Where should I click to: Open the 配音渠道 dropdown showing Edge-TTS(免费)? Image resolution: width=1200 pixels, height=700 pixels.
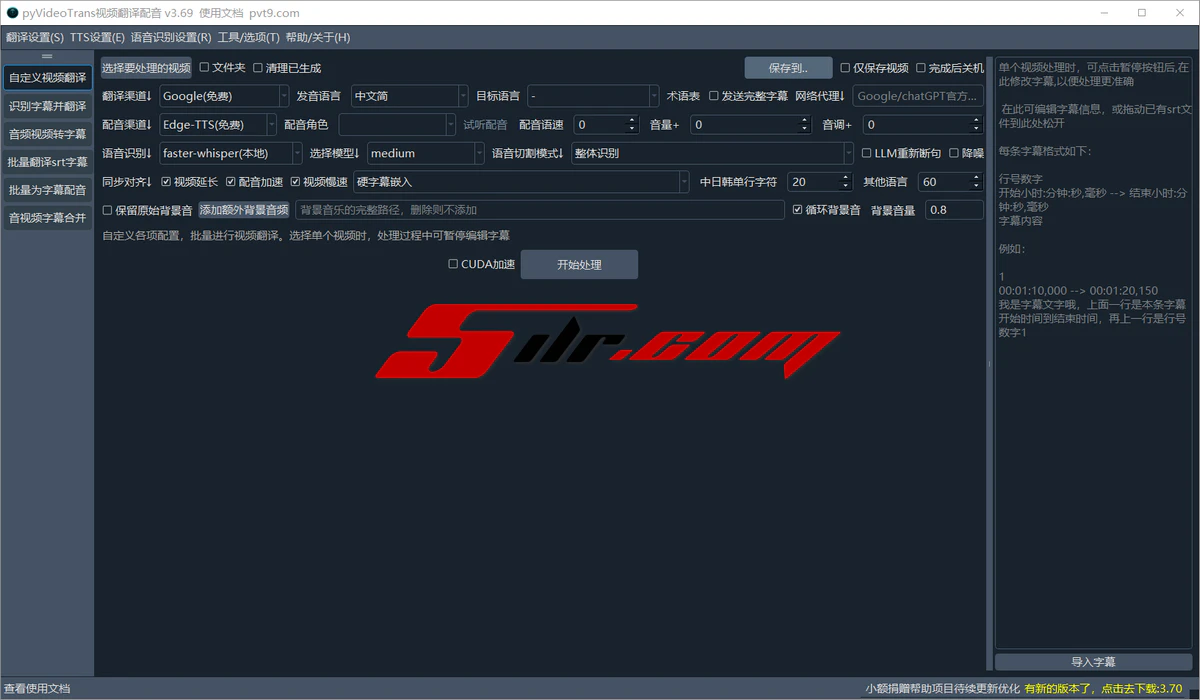pyautogui.click(x=218, y=125)
